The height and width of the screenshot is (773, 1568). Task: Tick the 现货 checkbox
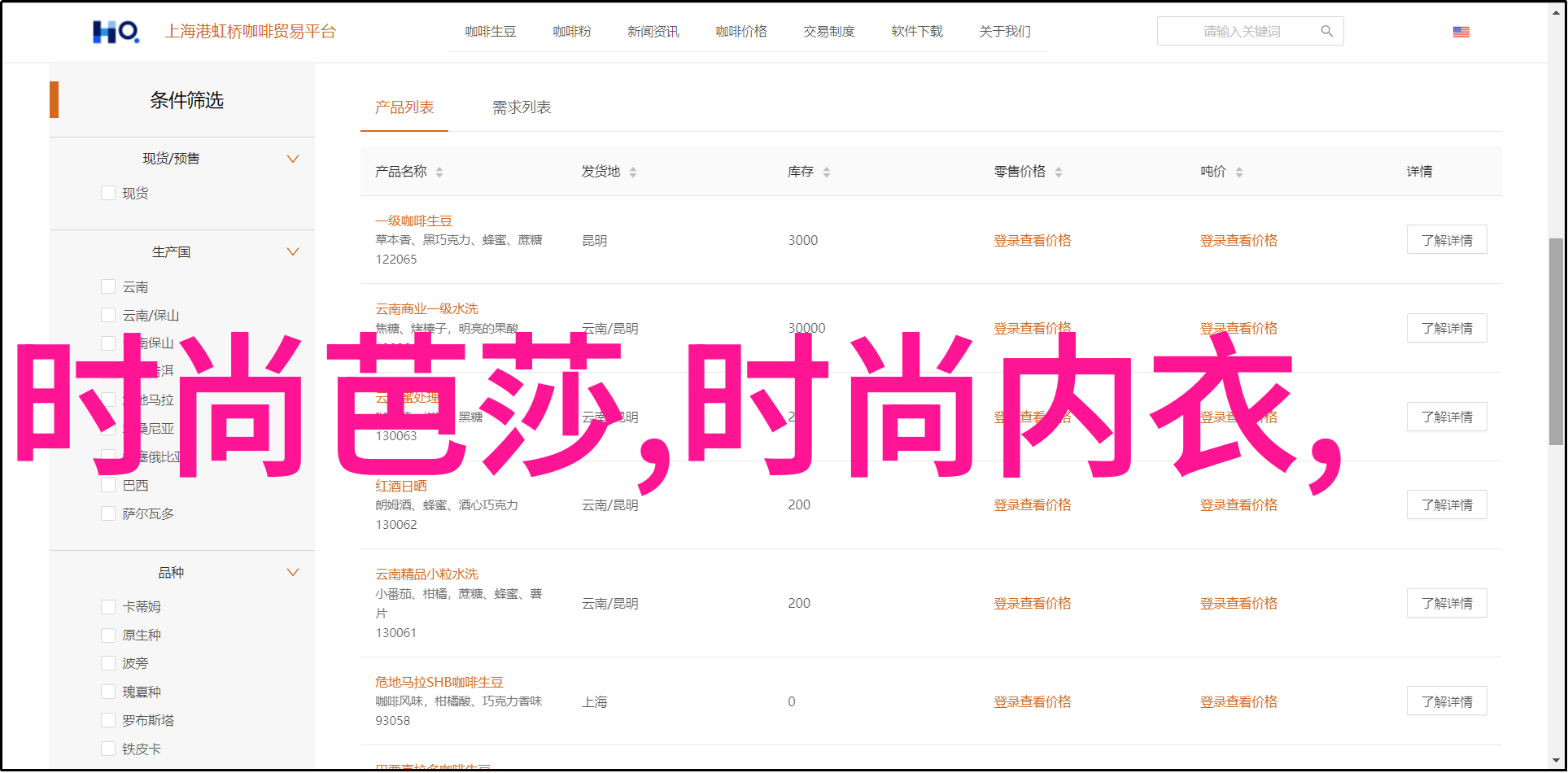[x=108, y=193]
